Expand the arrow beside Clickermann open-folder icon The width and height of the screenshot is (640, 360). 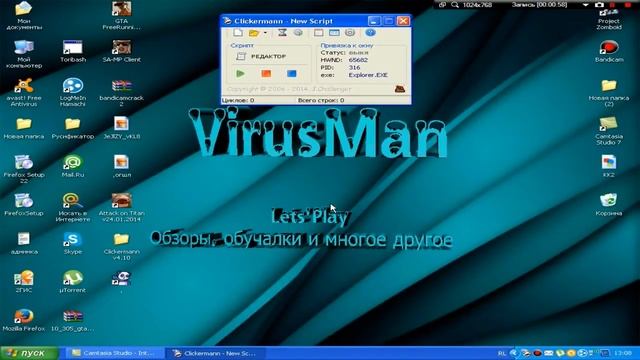(265, 33)
